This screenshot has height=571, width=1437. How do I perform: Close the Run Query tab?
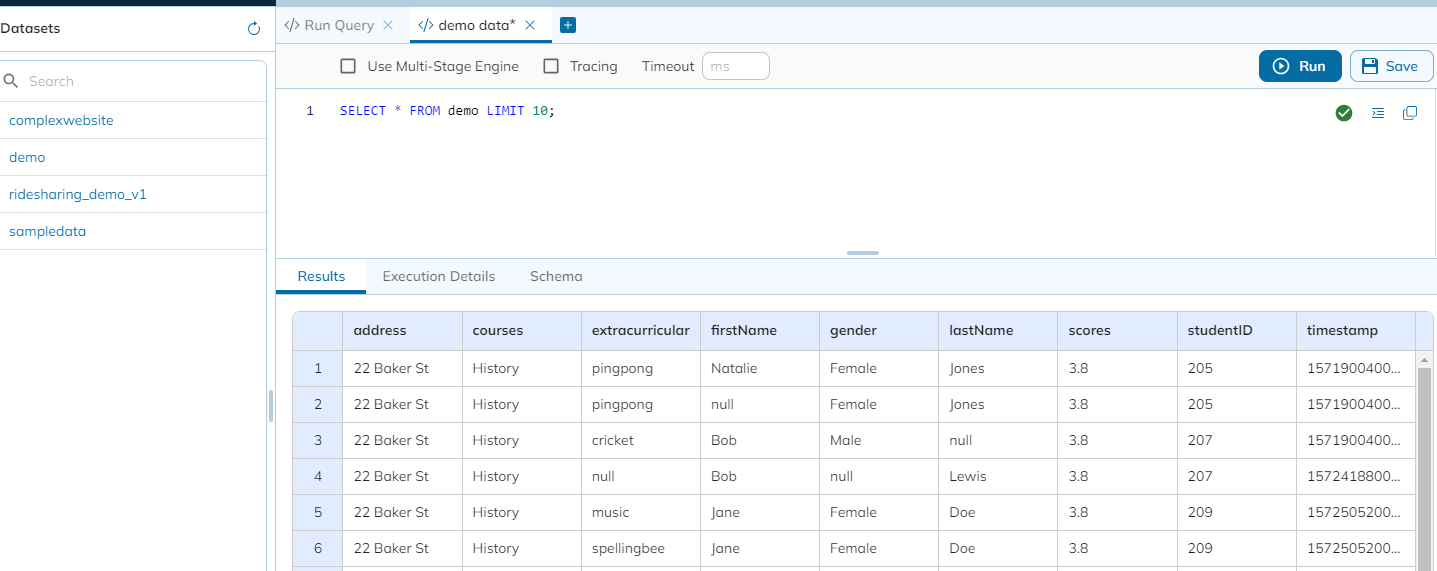(x=388, y=25)
